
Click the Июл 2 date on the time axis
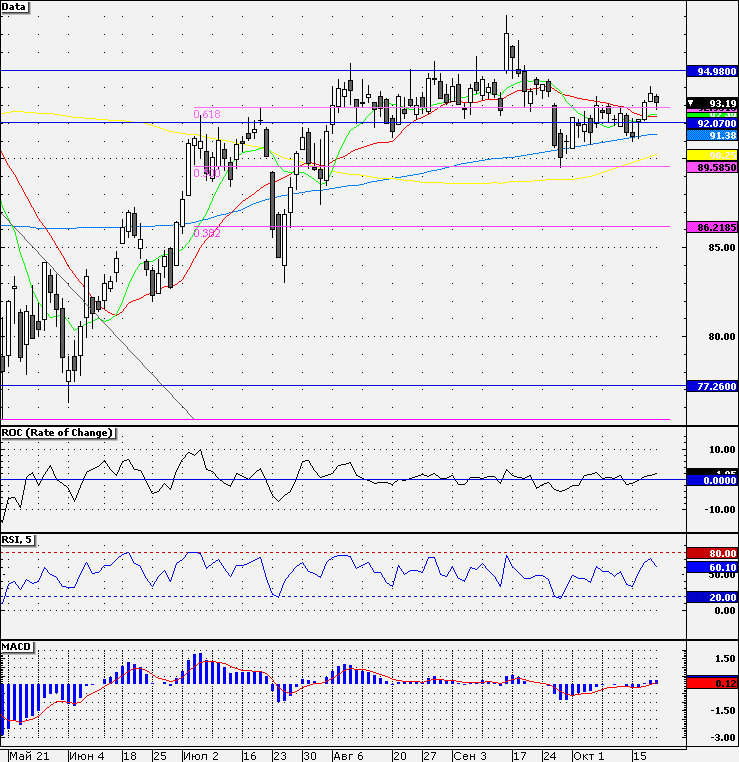[201, 756]
